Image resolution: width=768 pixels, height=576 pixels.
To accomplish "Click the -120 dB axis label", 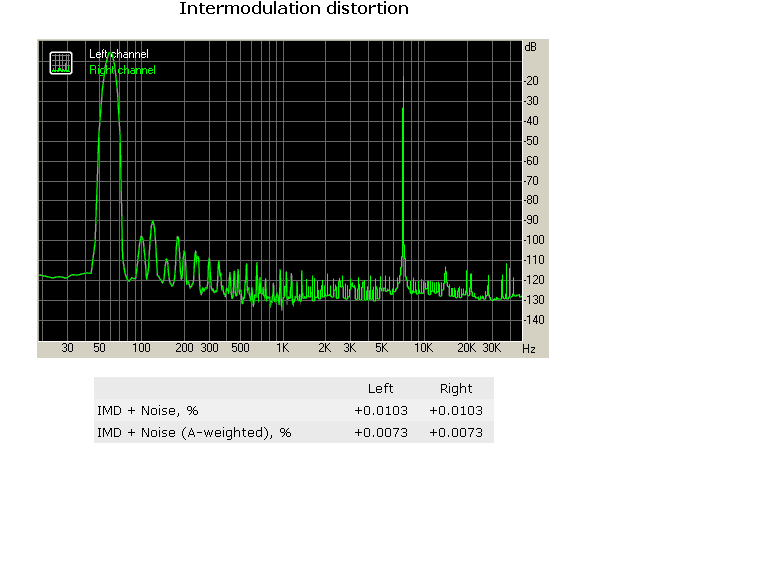I will 534,280.
